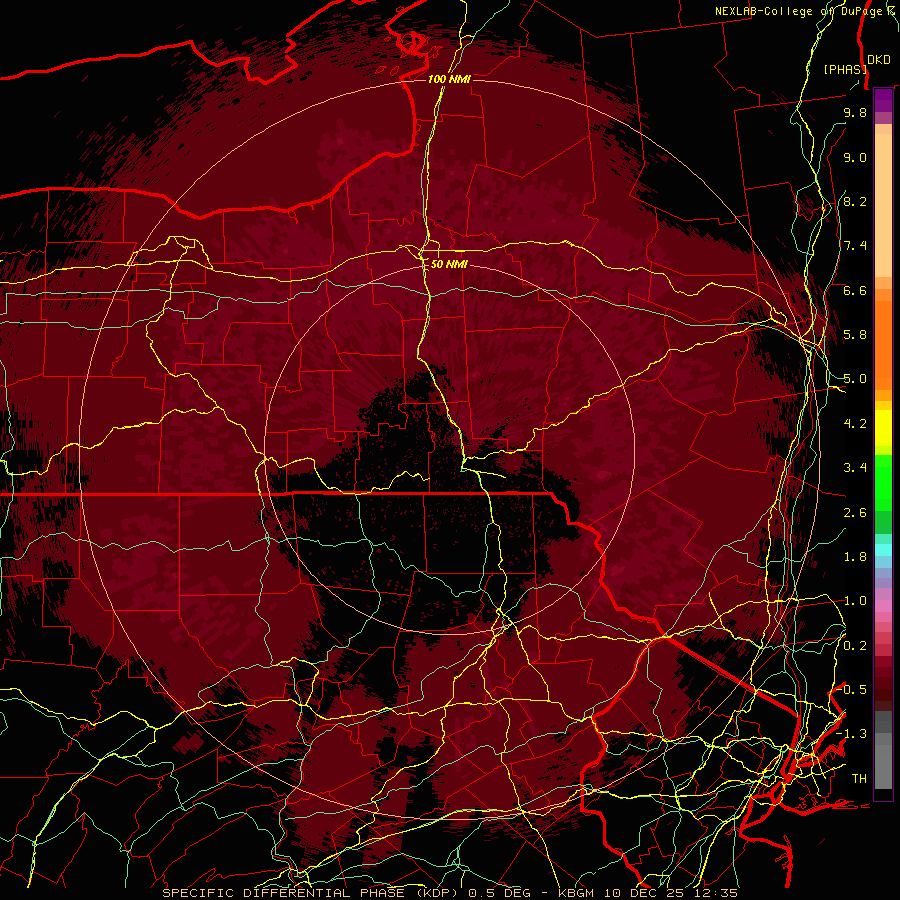Screen dimensions: 900x900
Task: Click the -1.3 scale value
Action: 852,734
